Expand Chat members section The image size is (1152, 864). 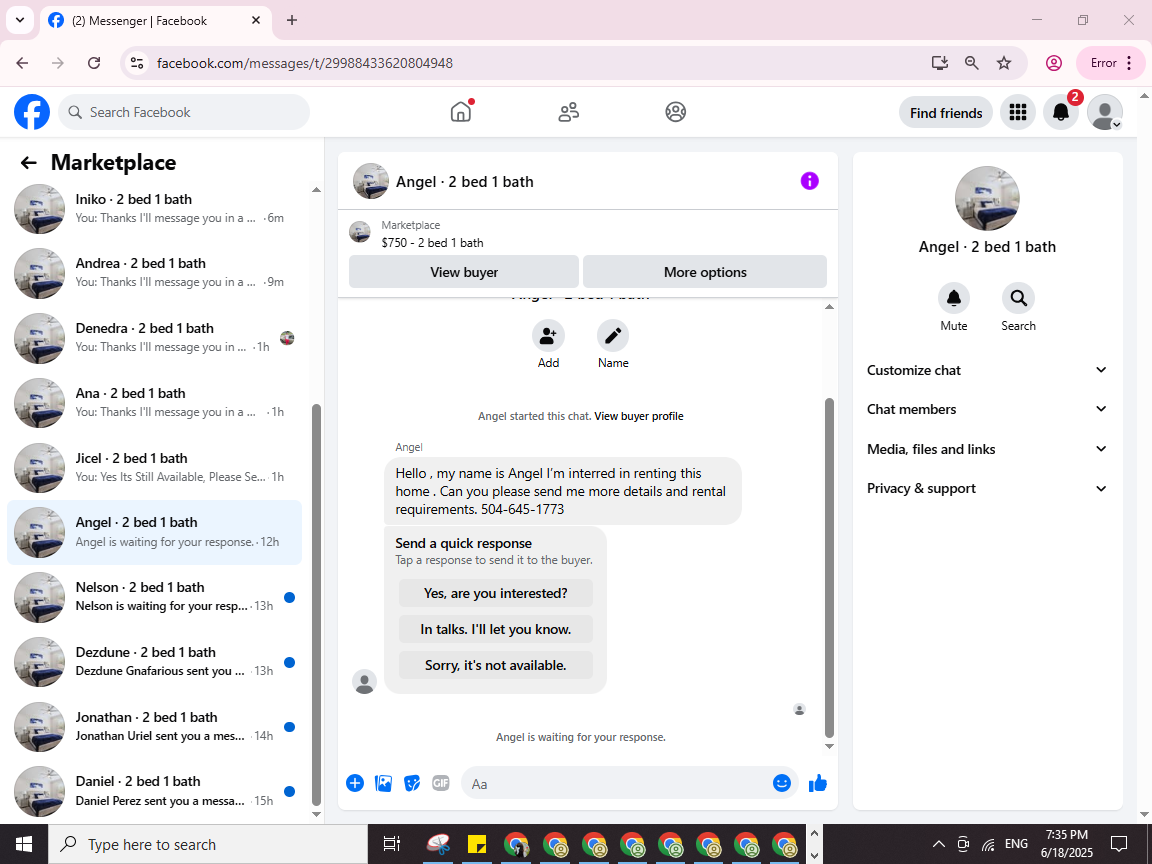987,409
